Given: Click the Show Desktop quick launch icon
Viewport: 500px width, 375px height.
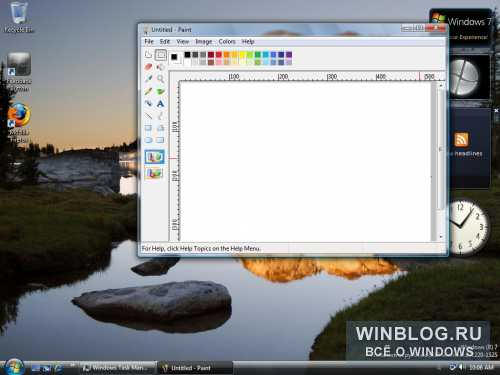Looking at the screenshot, I should point(36,368).
